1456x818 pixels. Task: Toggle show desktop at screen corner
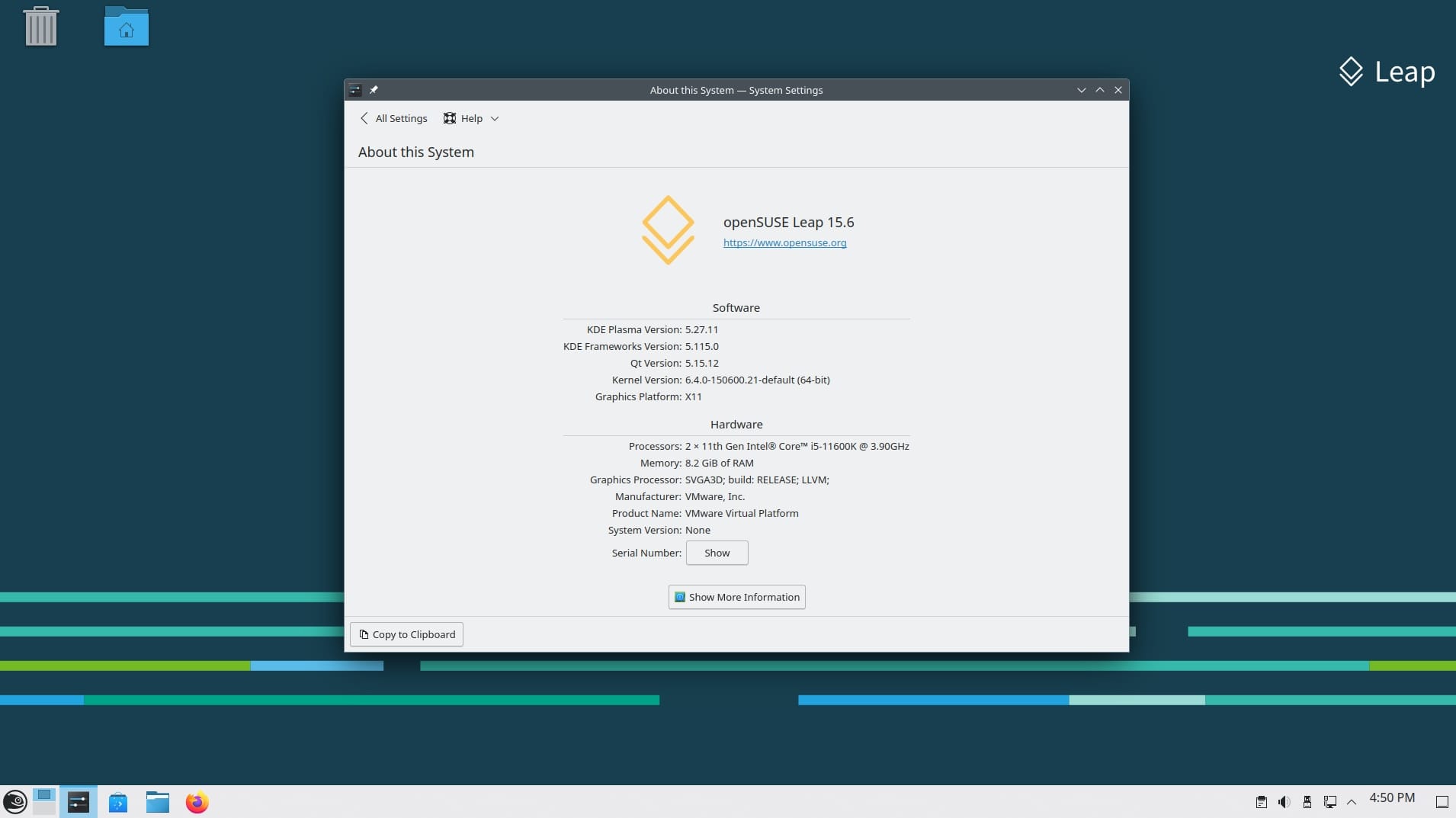[x=1441, y=801]
